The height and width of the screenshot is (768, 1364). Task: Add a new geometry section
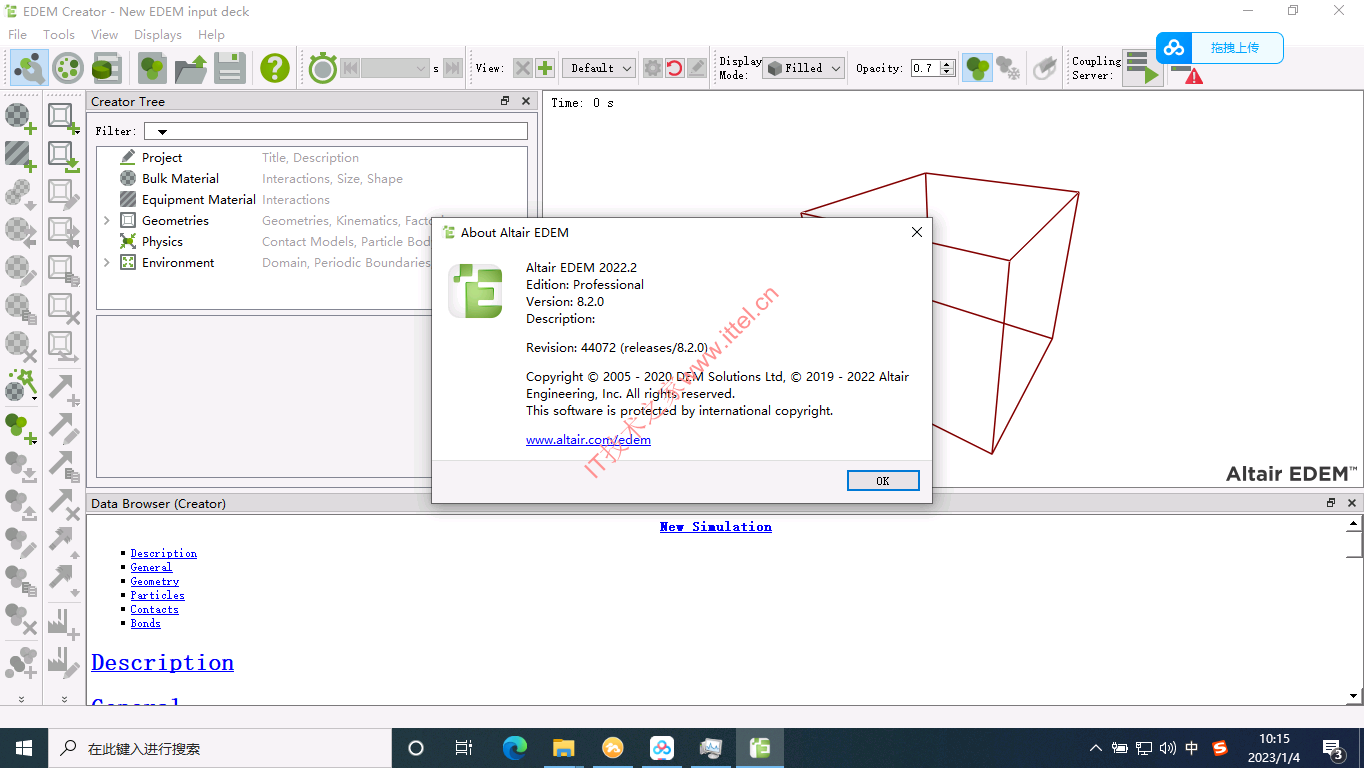click(x=64, y=118)
